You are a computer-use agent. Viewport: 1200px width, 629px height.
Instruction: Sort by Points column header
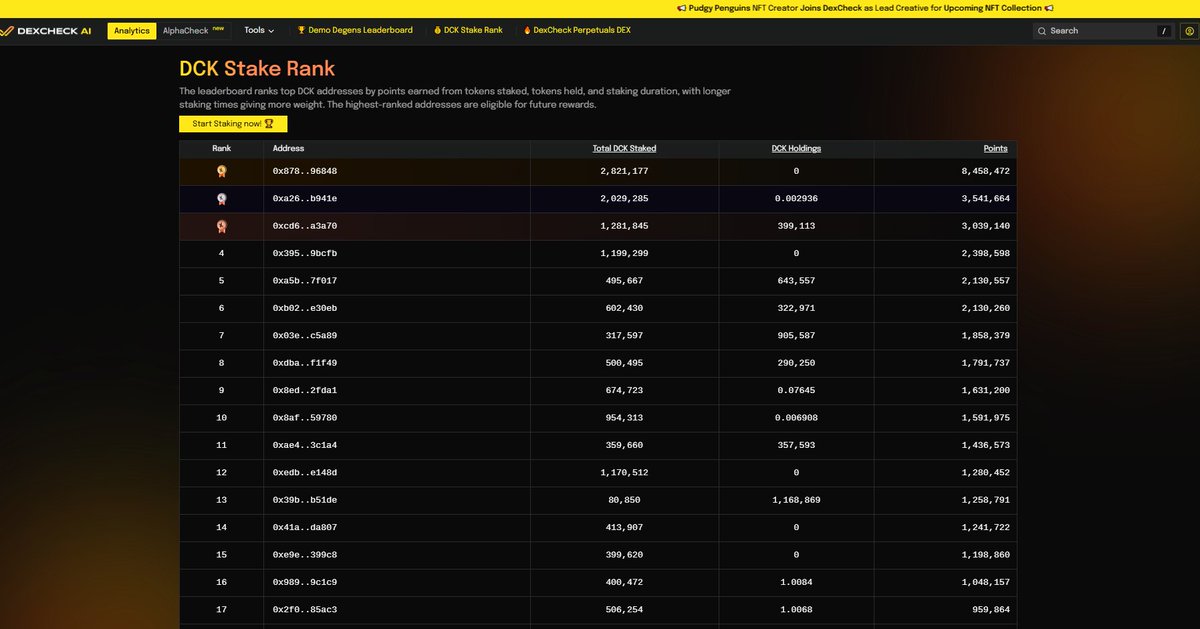(995, 148)
